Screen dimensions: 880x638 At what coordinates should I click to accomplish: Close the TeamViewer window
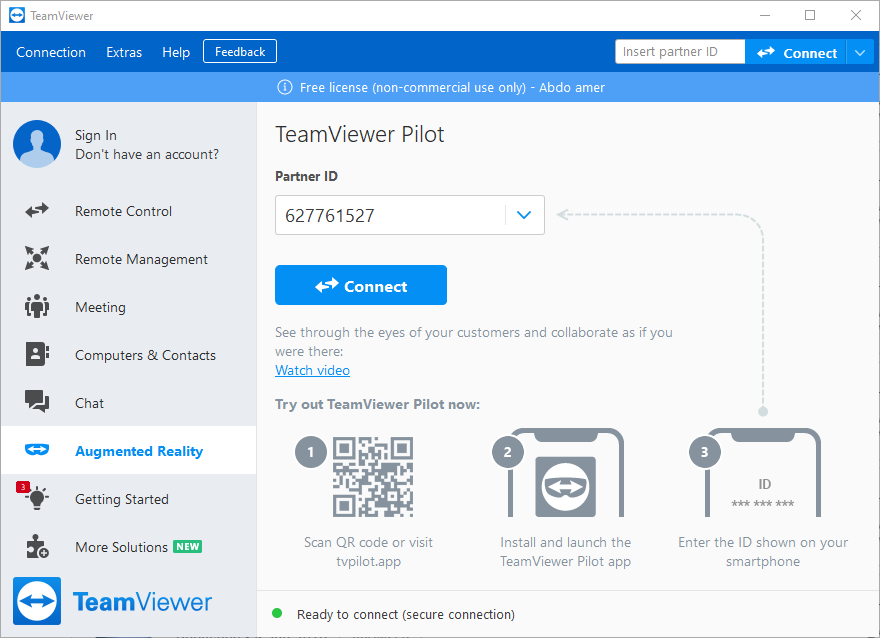coord(856,16)
